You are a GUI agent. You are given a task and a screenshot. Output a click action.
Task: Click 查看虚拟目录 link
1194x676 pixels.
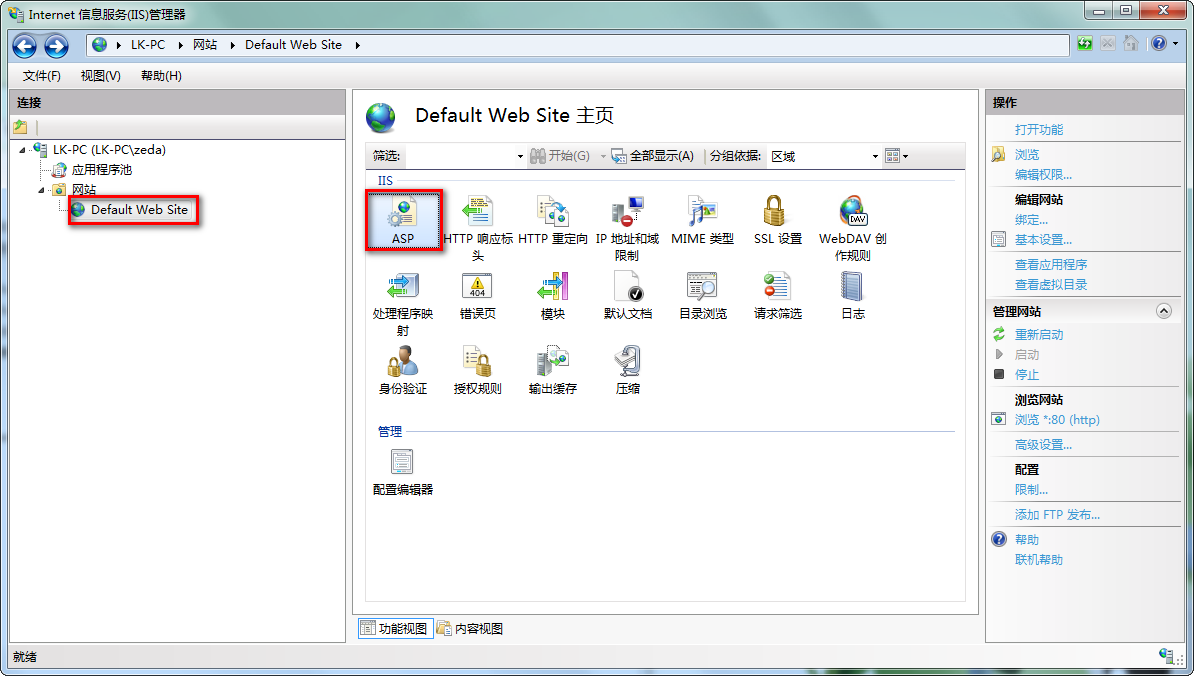[x=1051, y=284]
